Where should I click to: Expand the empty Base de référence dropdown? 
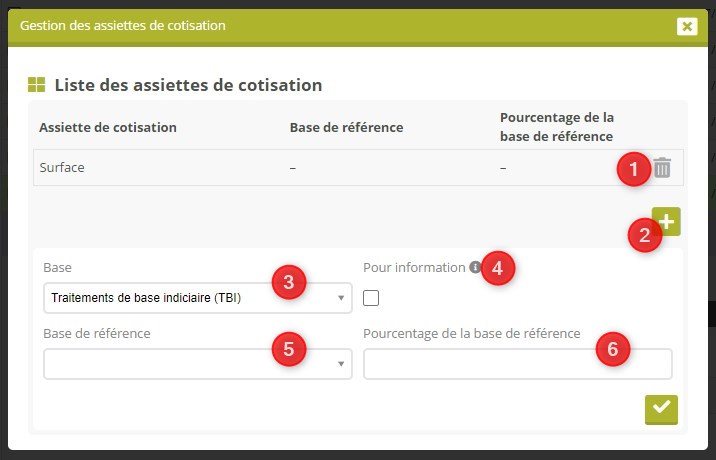[197, 364]
